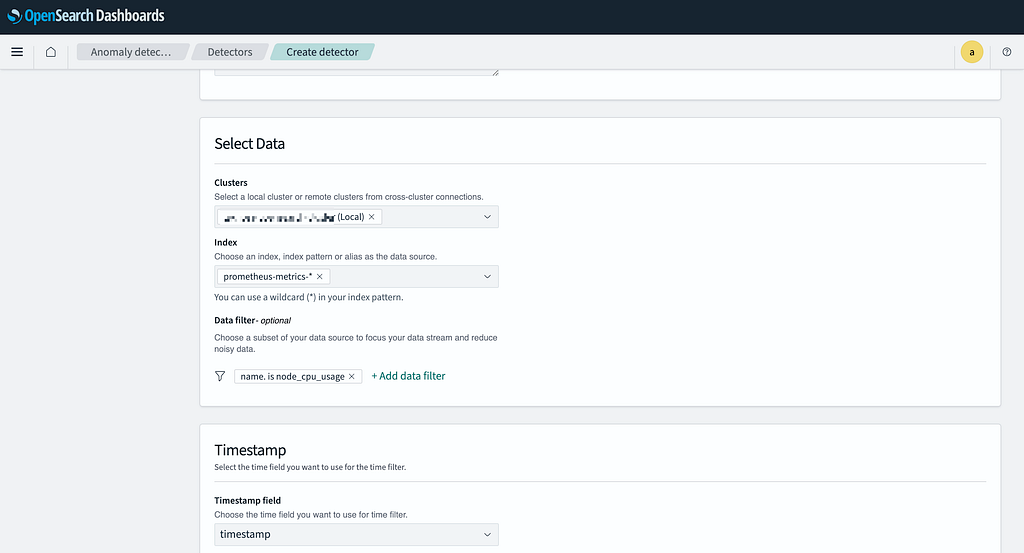Screen dimensions: 1024x553
Task: Open the user avatar menu "a"
Action: (x=972, y=52)
